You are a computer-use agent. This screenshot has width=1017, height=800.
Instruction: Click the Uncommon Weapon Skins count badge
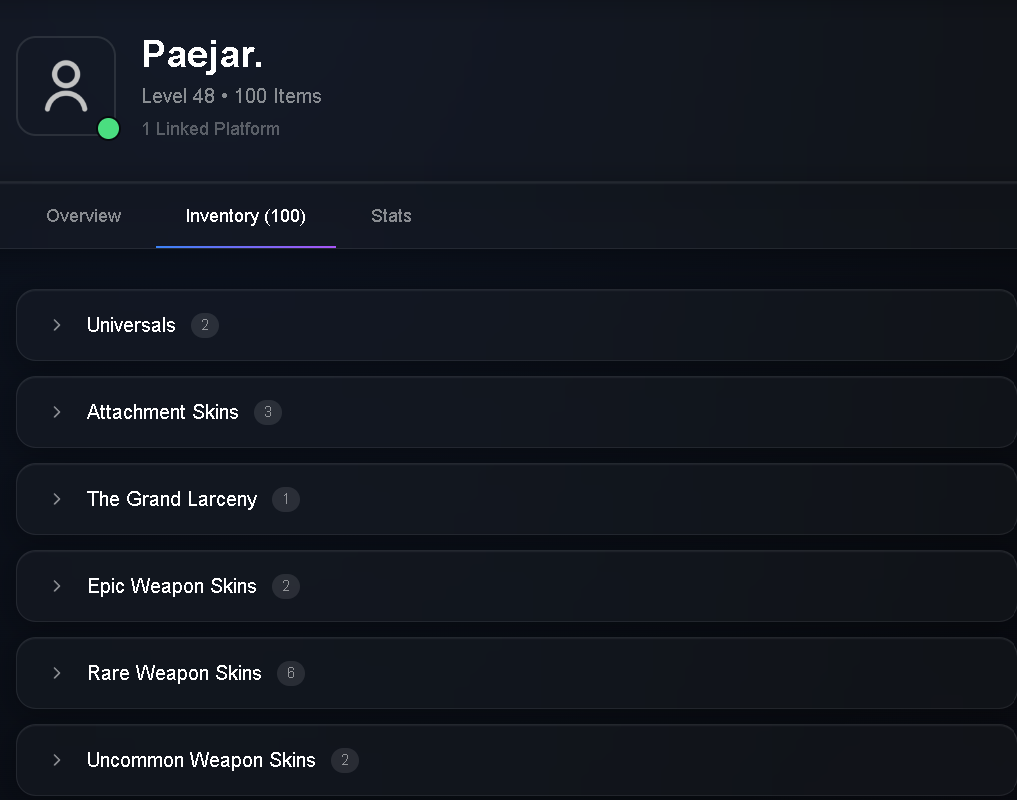tap(345, 760)
